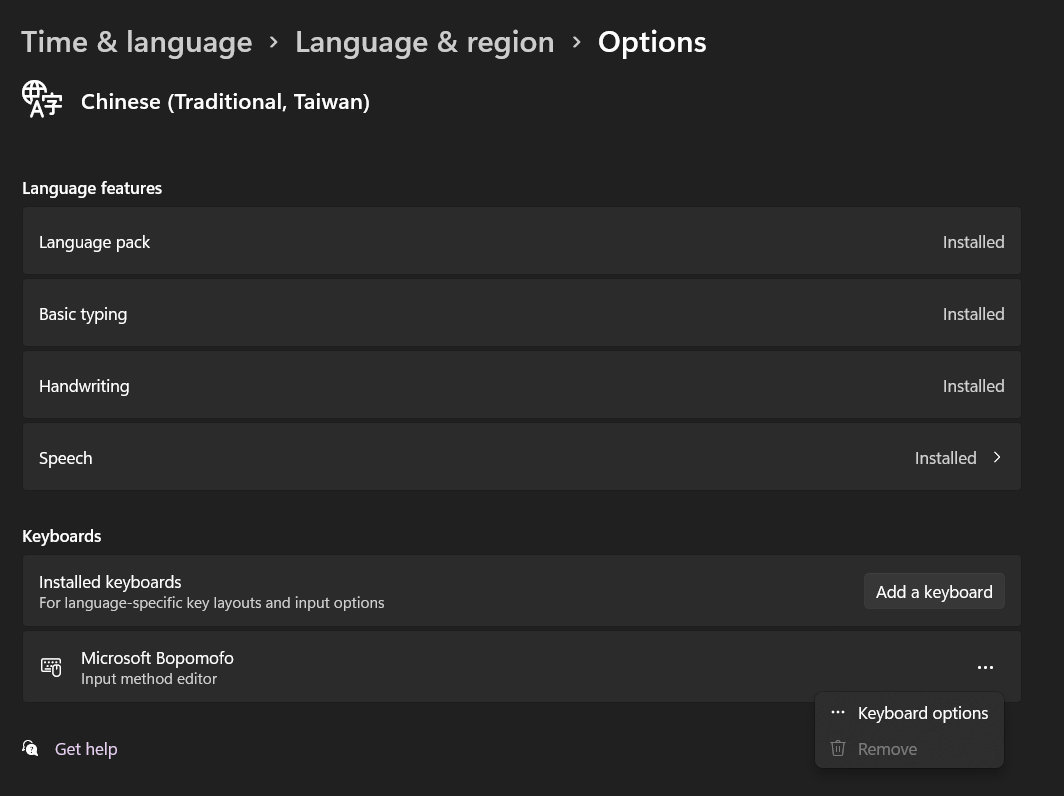
Task: Open the Speech language feature row
Action: [x=520, y=458]
